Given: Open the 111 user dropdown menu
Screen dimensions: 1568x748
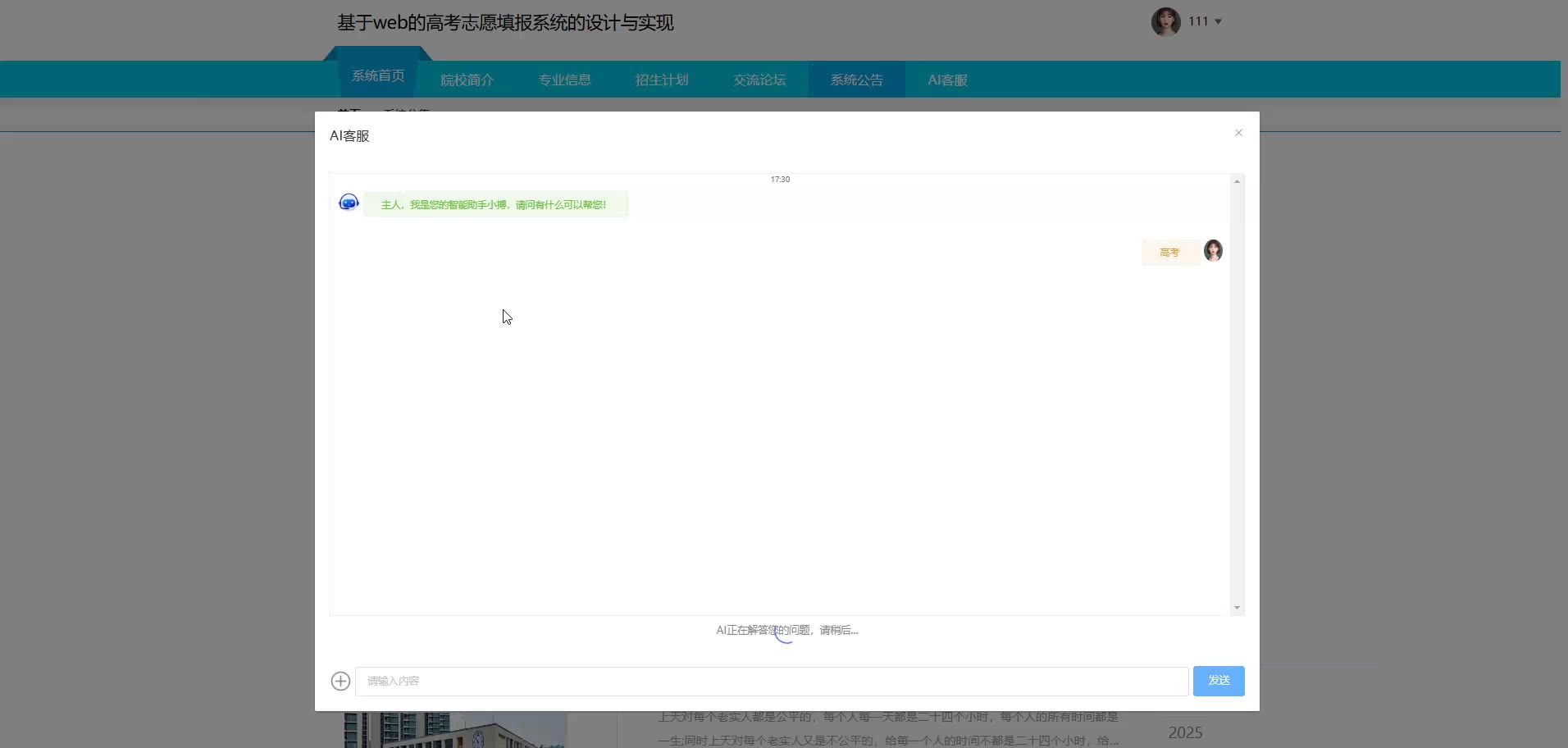Looking at the screenshot, I should point(1206,21).
